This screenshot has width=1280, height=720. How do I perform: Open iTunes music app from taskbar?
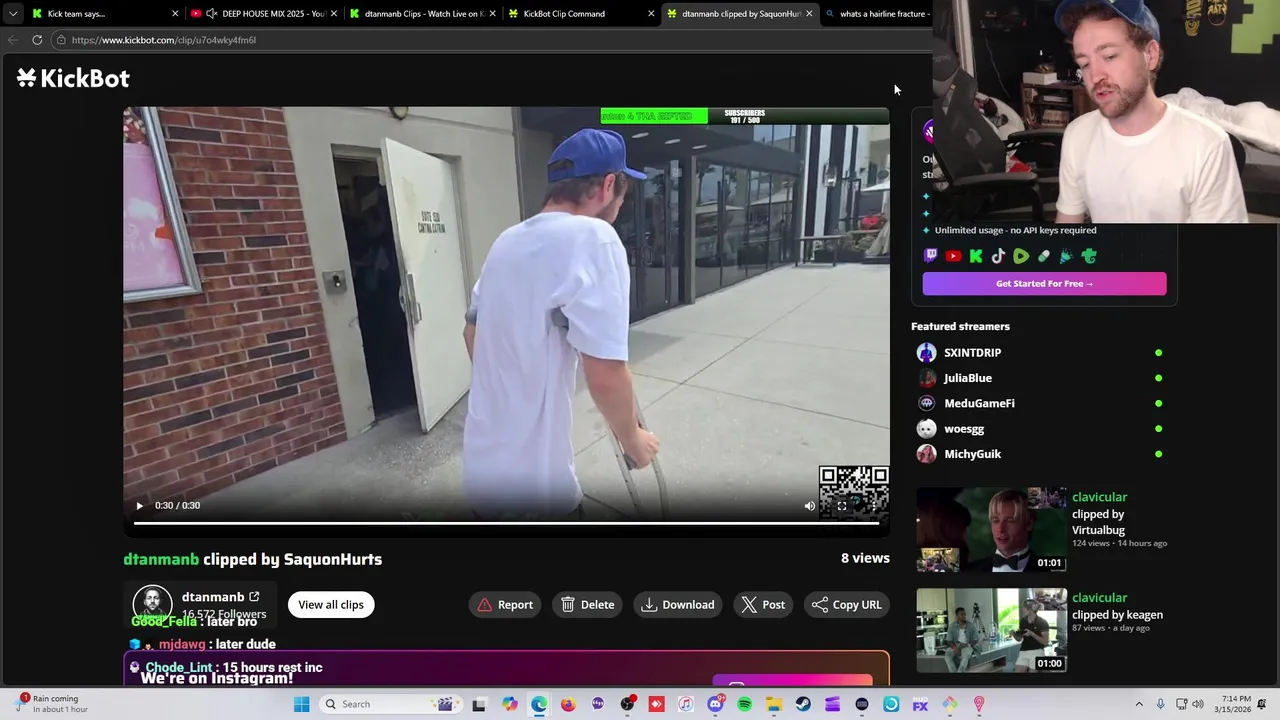coord(685,704)
